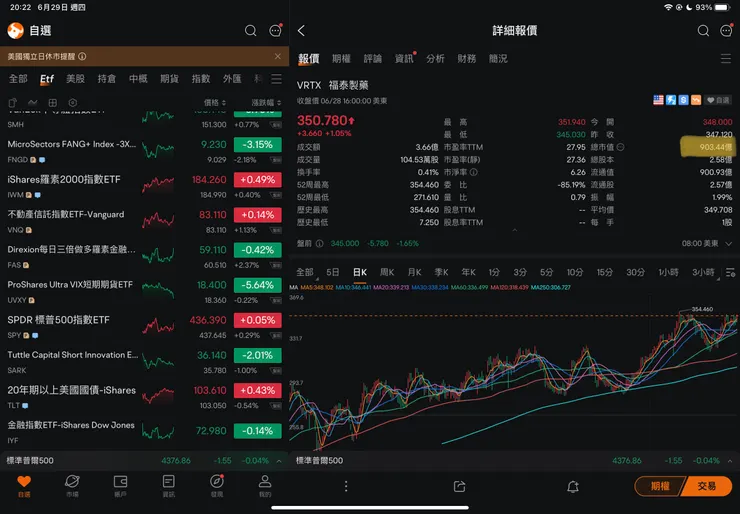The image size is (740, 514).
Task: Toggle VRTX in 自選 favorites
Action: pyautogui.click(x=718, y=100)
